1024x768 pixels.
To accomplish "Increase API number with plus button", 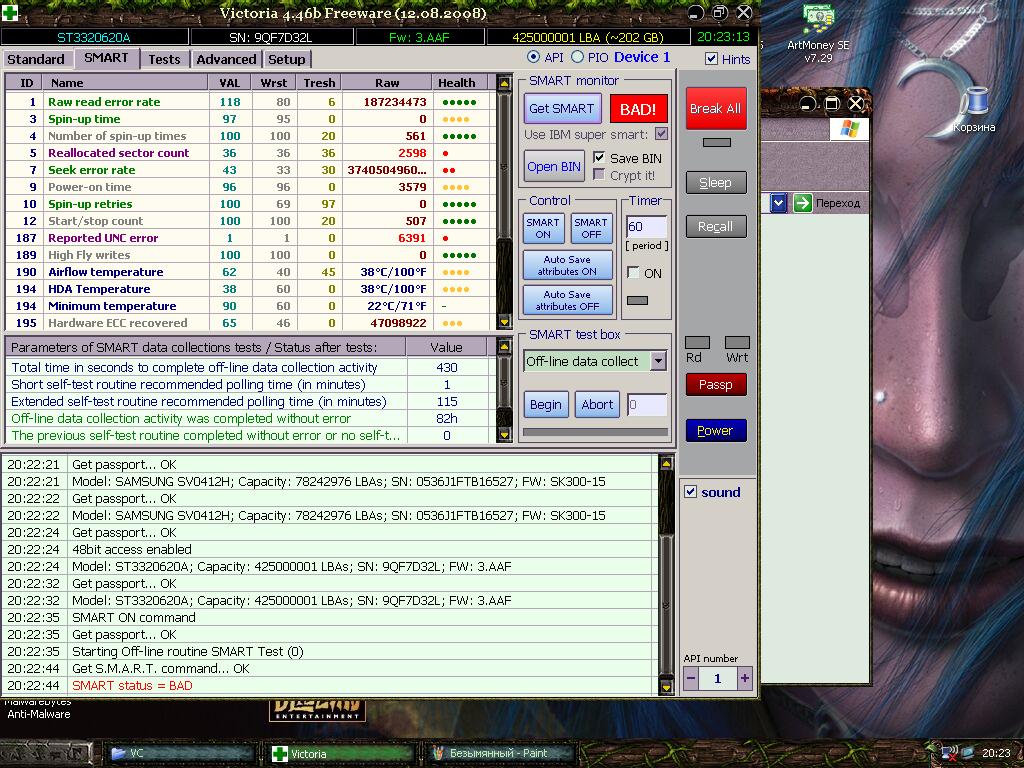I will (x=744, y=679).
